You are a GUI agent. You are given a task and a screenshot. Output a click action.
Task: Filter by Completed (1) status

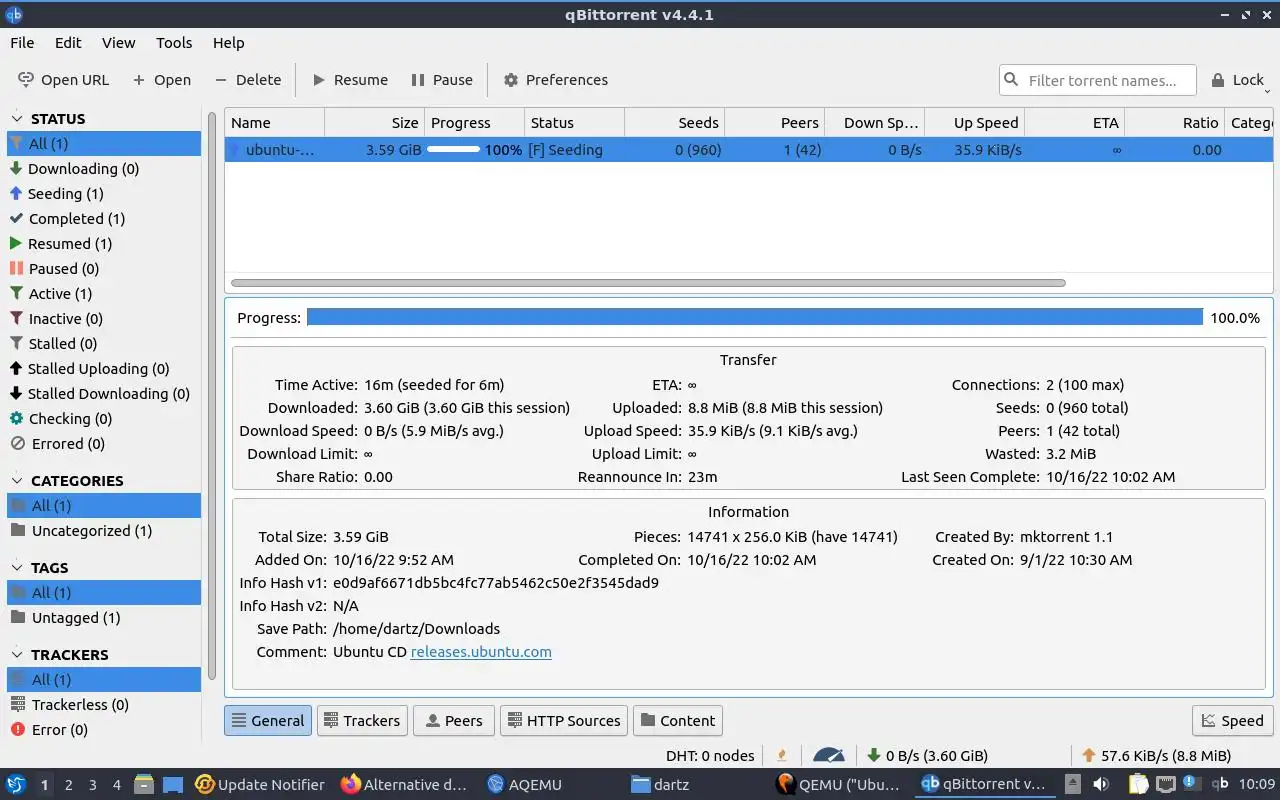[104, 219]
